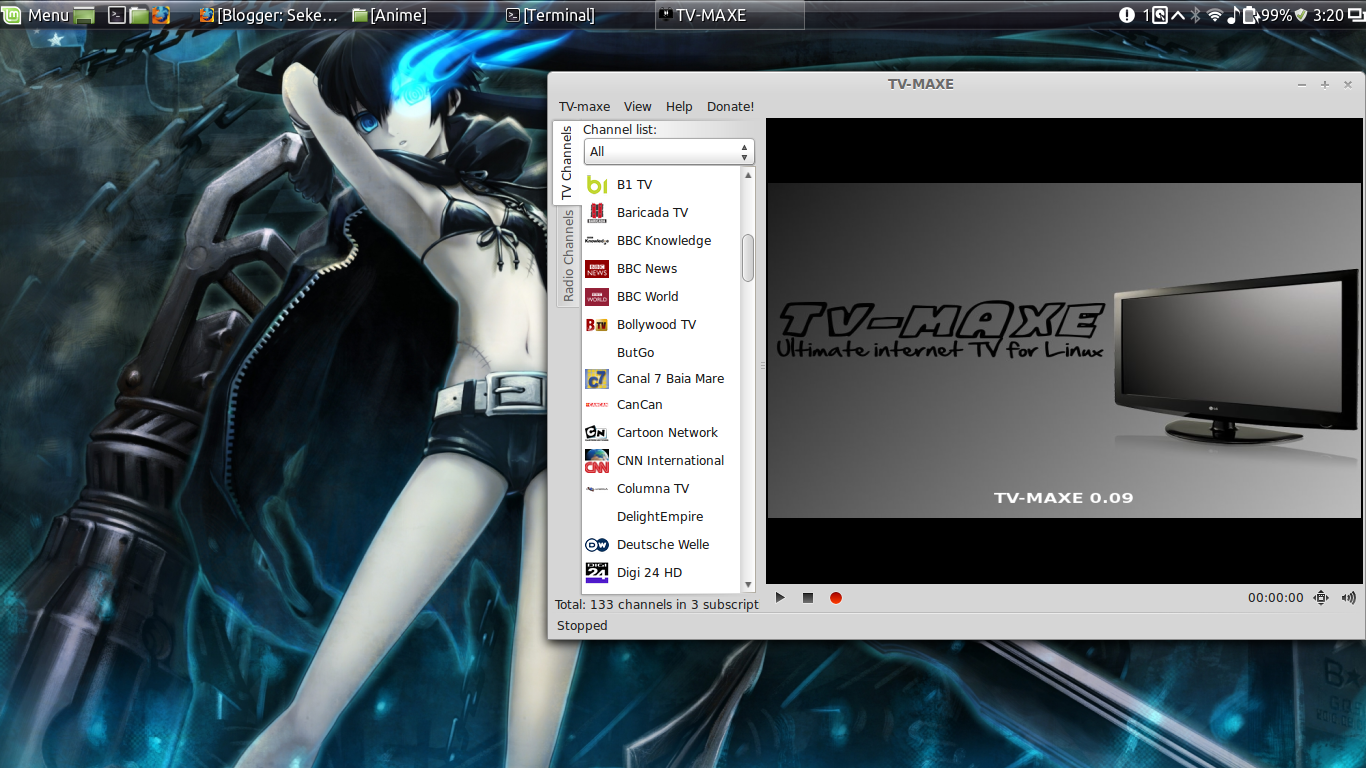Launch Firefox from panel launcher icon
This screenshot has width=1366, height=768.
coord(161,15)
